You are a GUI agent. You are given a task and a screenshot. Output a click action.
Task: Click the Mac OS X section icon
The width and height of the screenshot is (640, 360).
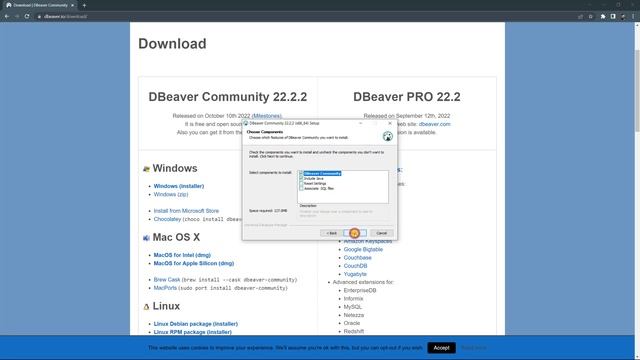(146, 238)
